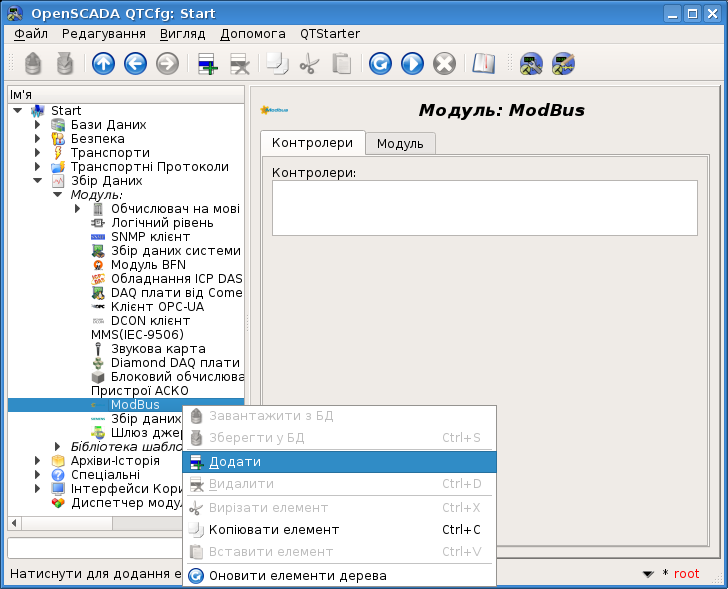Expand the Транспорти tree node
728x589 pixels.
tap(38, 153)
